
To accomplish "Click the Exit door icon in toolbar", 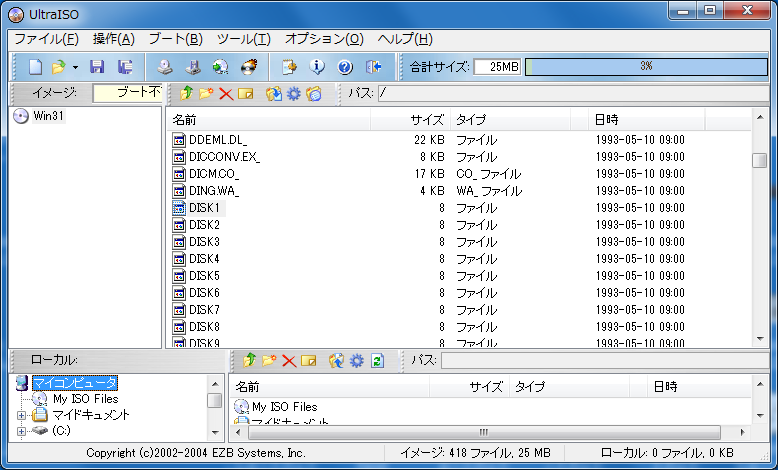I will tap(374, 67).
